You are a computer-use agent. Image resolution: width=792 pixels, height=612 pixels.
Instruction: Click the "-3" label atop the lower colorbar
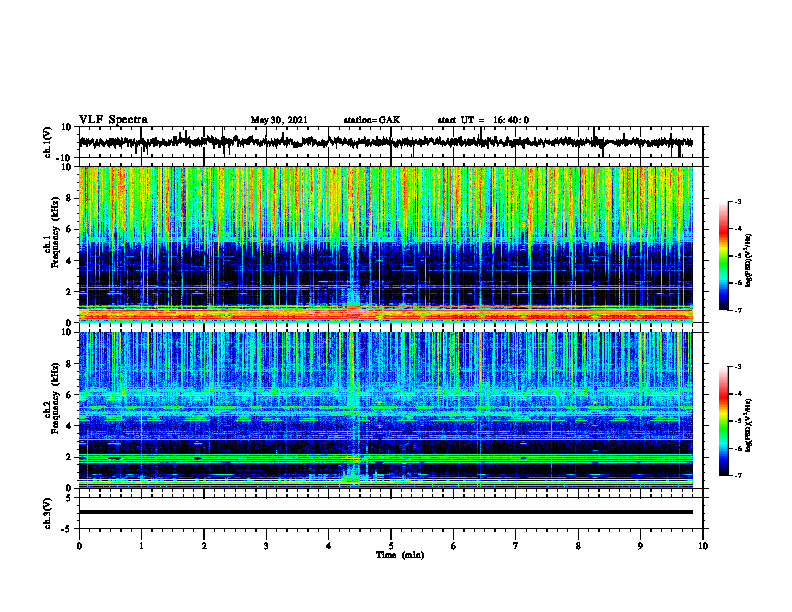(738, 367)
